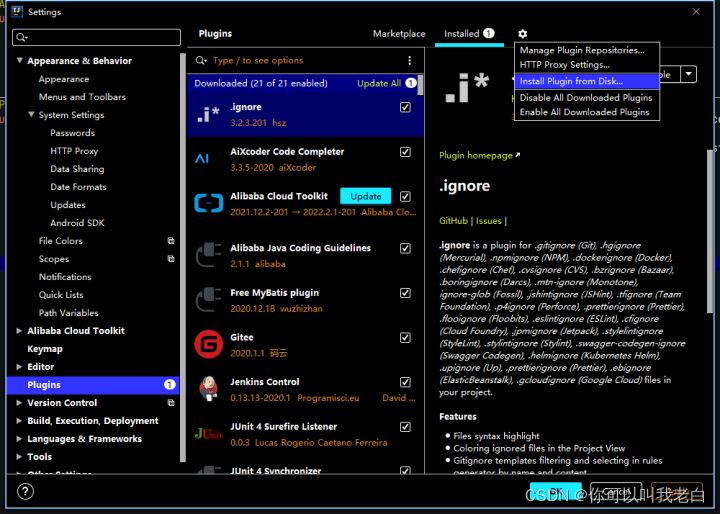The image size is (720, 514).
Task: Click the plugins gear settings icon
Action: [x=522, y=34]
